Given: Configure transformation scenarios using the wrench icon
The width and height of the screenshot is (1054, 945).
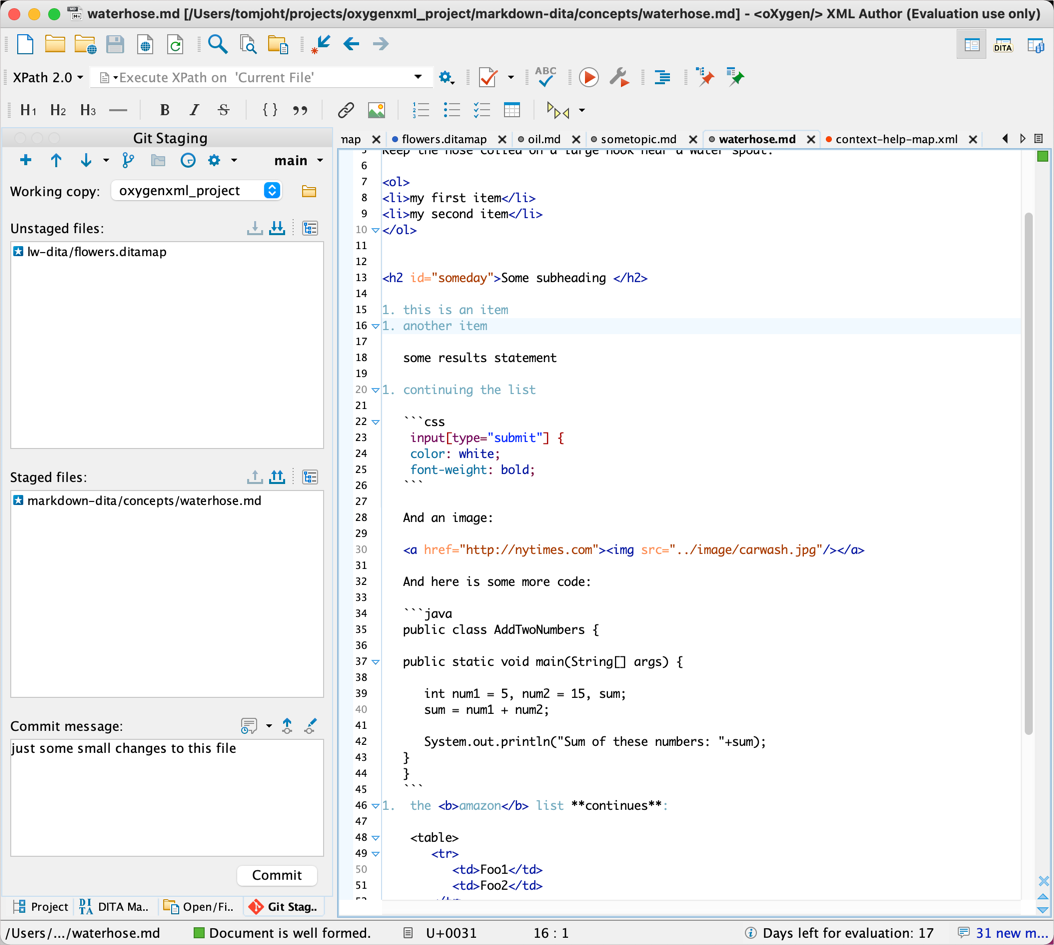Looking at the screenshot, I should 619,77.
